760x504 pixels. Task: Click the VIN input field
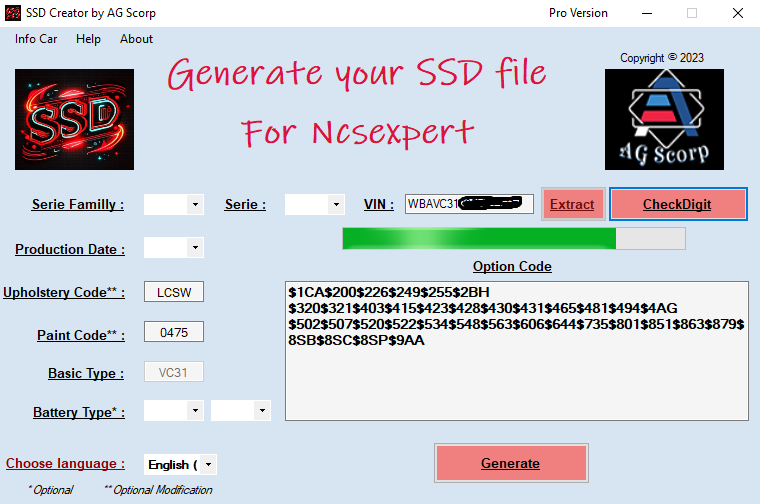point(468,204)
